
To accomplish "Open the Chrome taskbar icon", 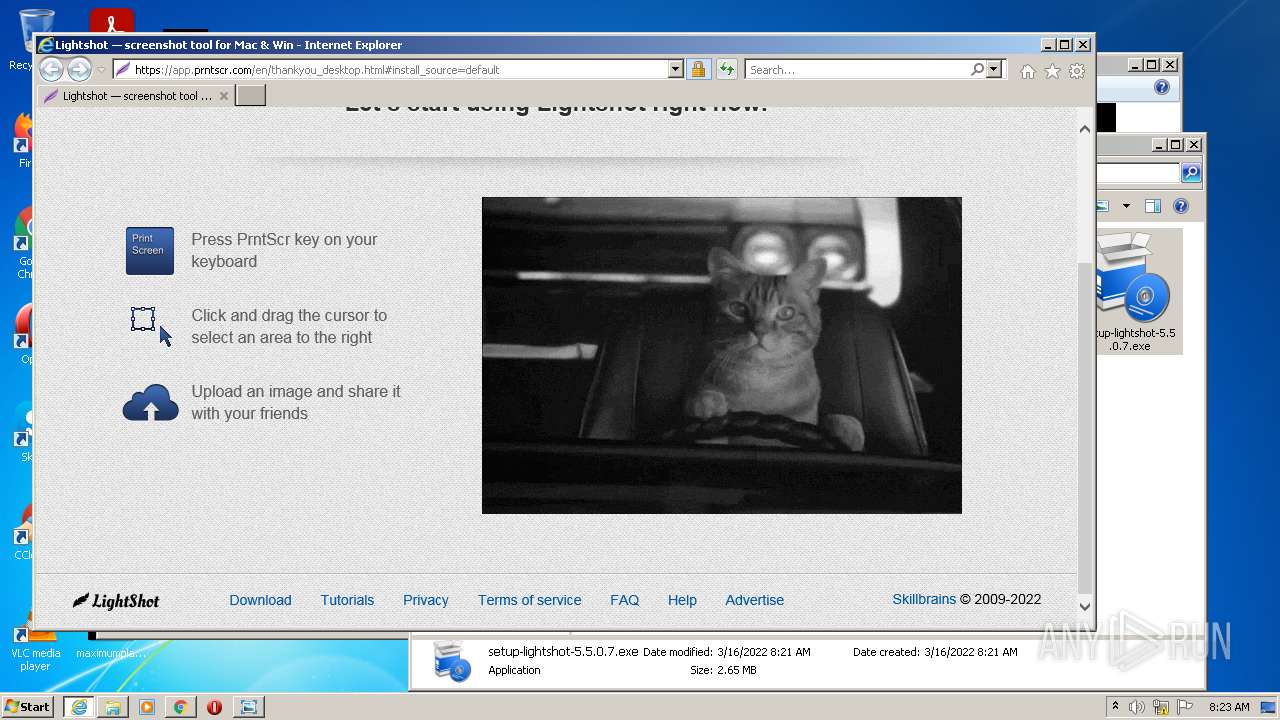I will [180, 707].
